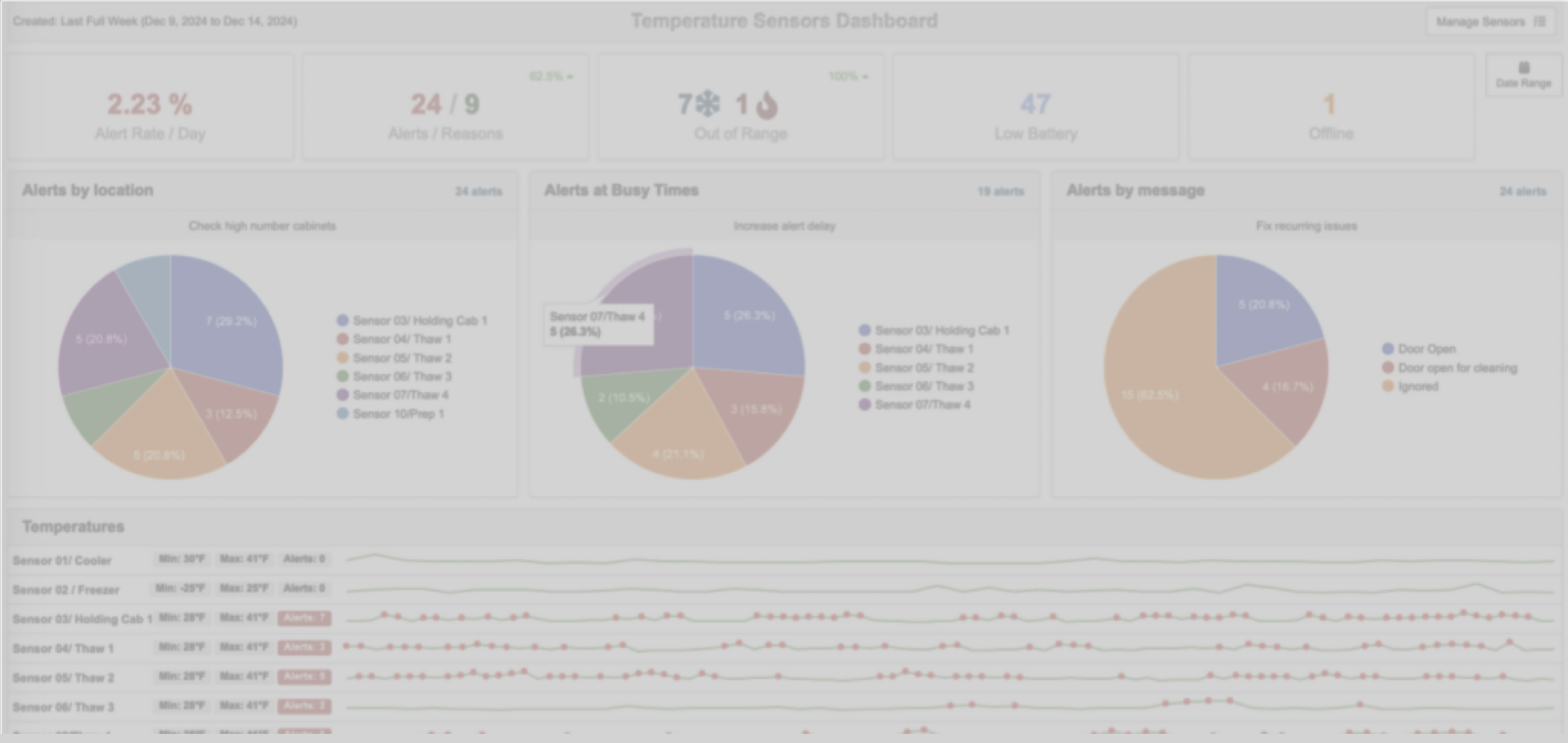Select the Sensor 02 / Freezer row
This screenshot has height=743, width=1568.
(x=66, y=589)
